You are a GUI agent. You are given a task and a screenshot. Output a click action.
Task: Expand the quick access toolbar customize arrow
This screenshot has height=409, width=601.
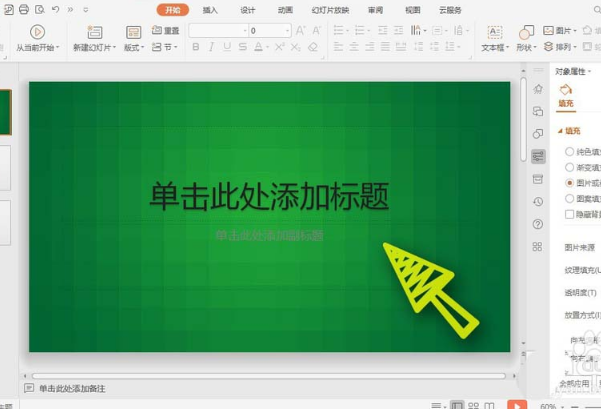coord(86,10)
